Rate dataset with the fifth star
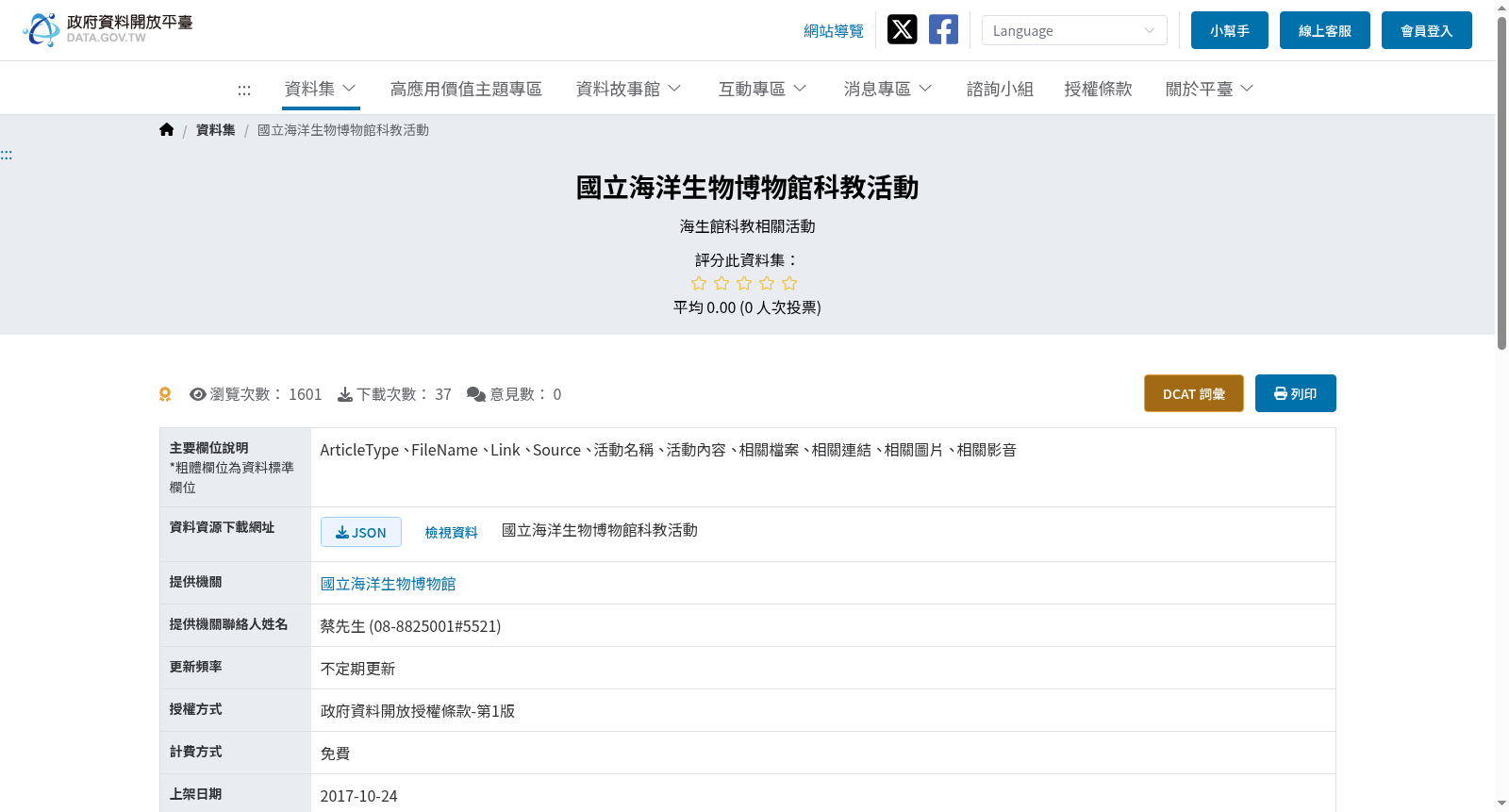The width and height of the screenshot is (1509, 812). click(x=789, y=283)
